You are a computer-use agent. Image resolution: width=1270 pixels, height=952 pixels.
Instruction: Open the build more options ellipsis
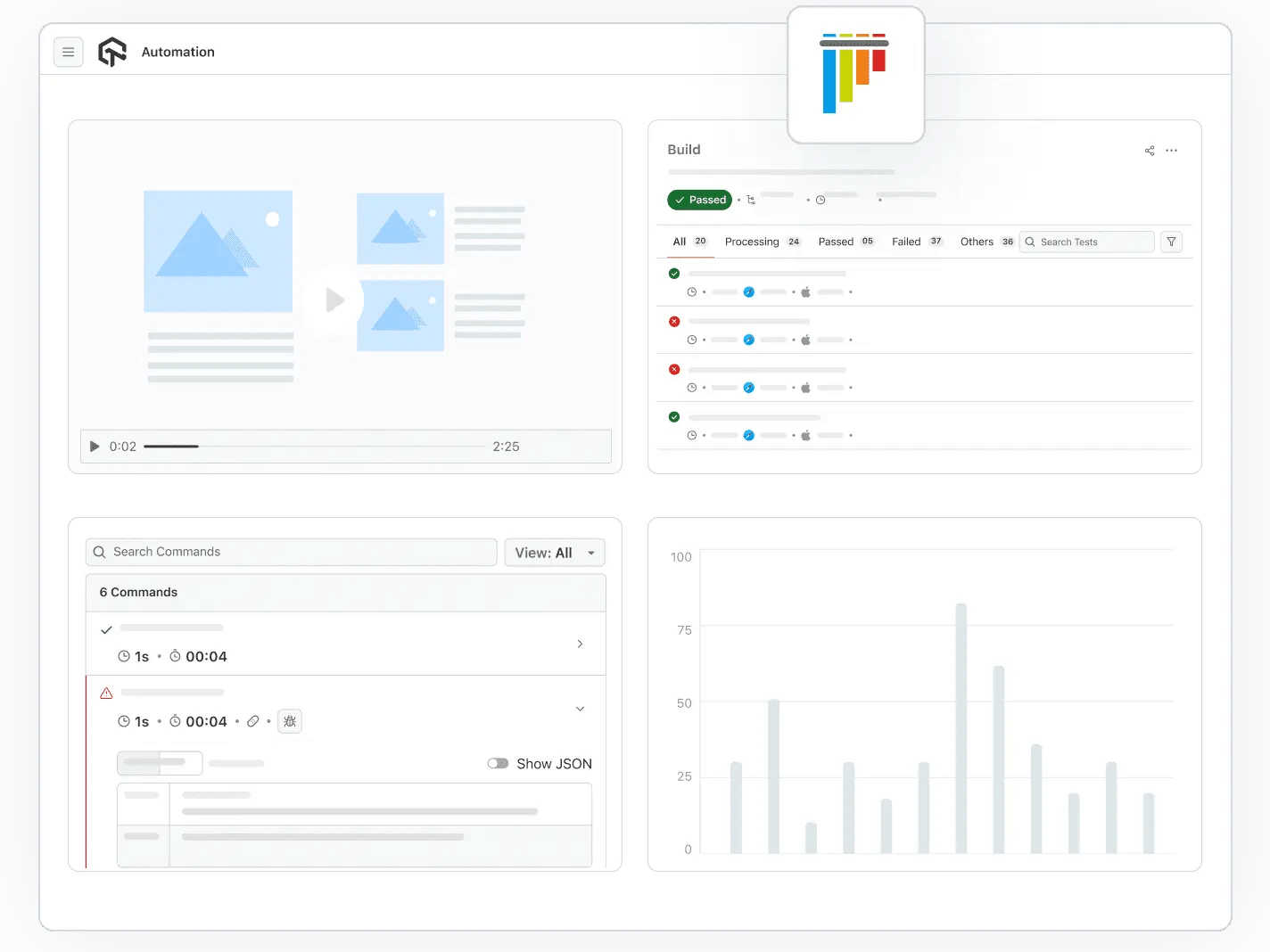tap(1171, 151)
